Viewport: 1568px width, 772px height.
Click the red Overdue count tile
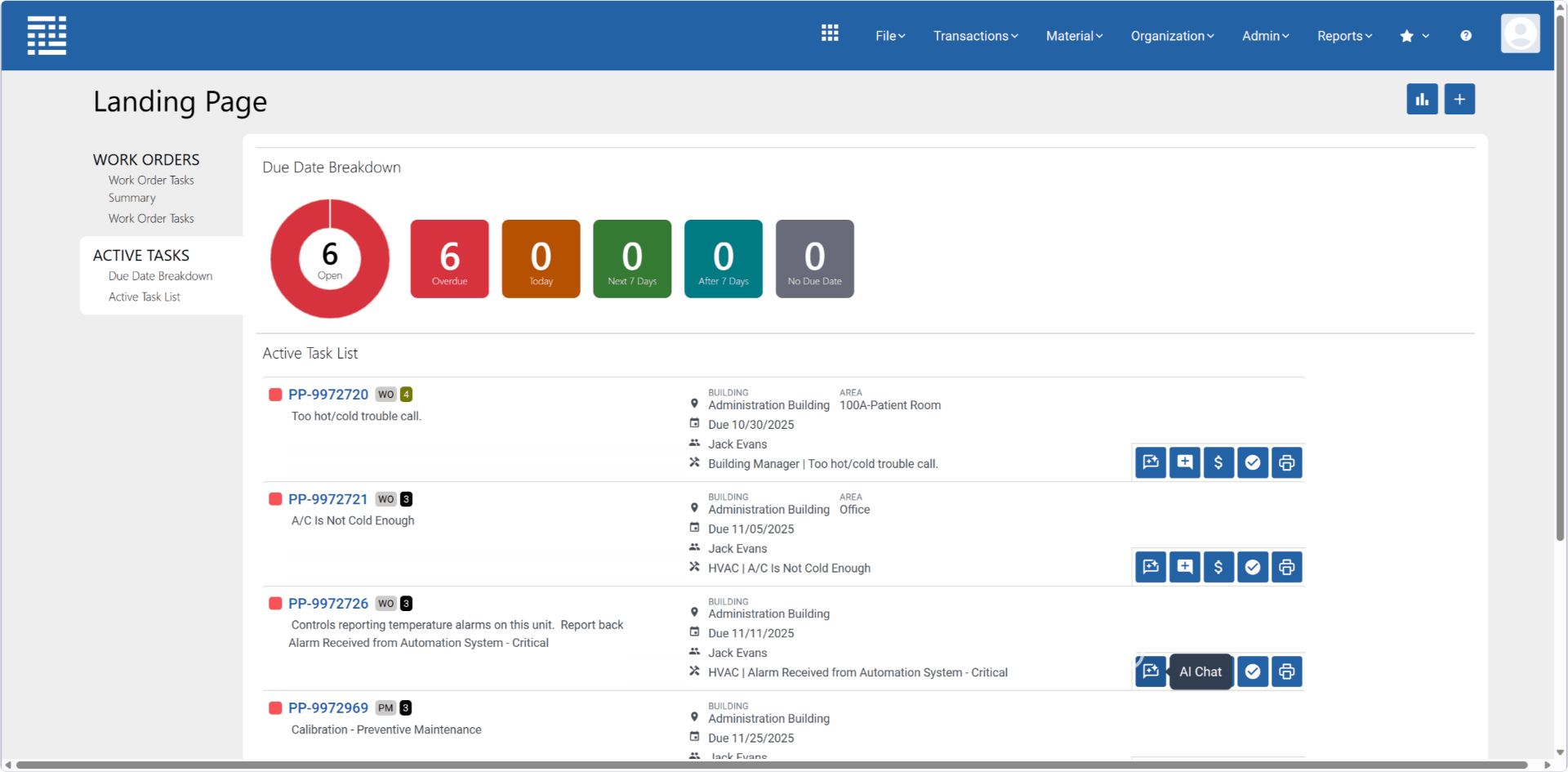point(449,259)
